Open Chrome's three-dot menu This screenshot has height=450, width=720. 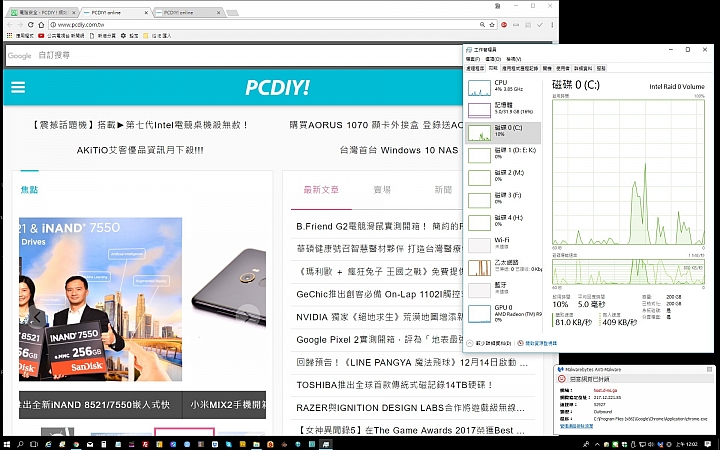point(552,25)
